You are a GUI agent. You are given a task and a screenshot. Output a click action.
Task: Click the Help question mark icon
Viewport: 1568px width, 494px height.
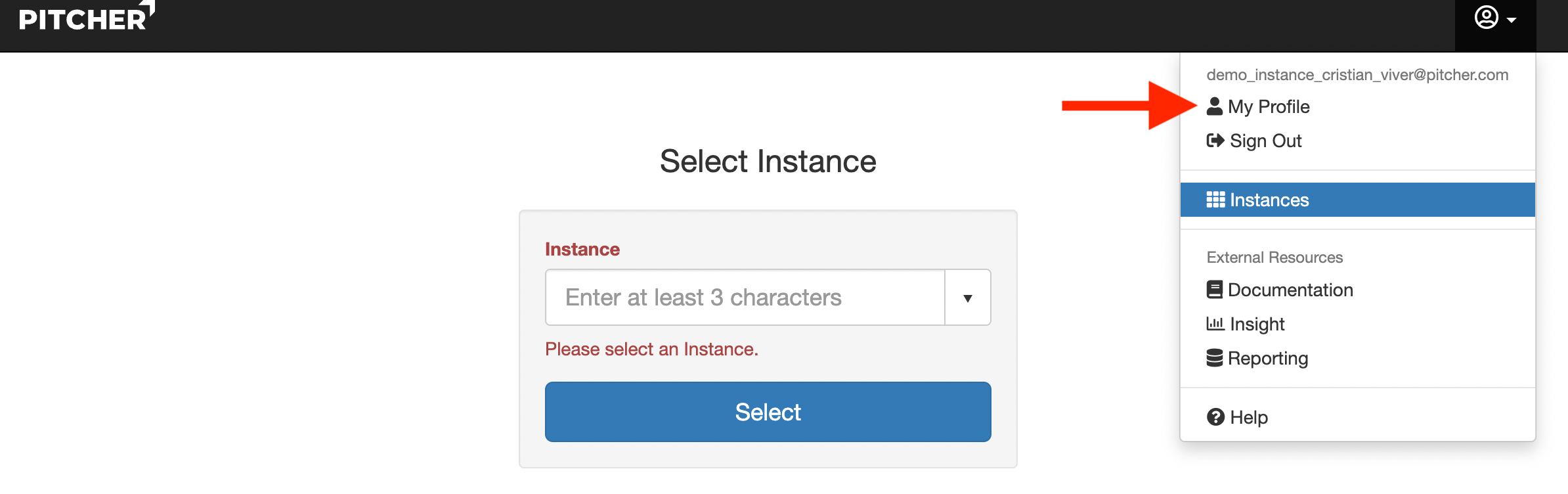click(x=1215, y=417)
